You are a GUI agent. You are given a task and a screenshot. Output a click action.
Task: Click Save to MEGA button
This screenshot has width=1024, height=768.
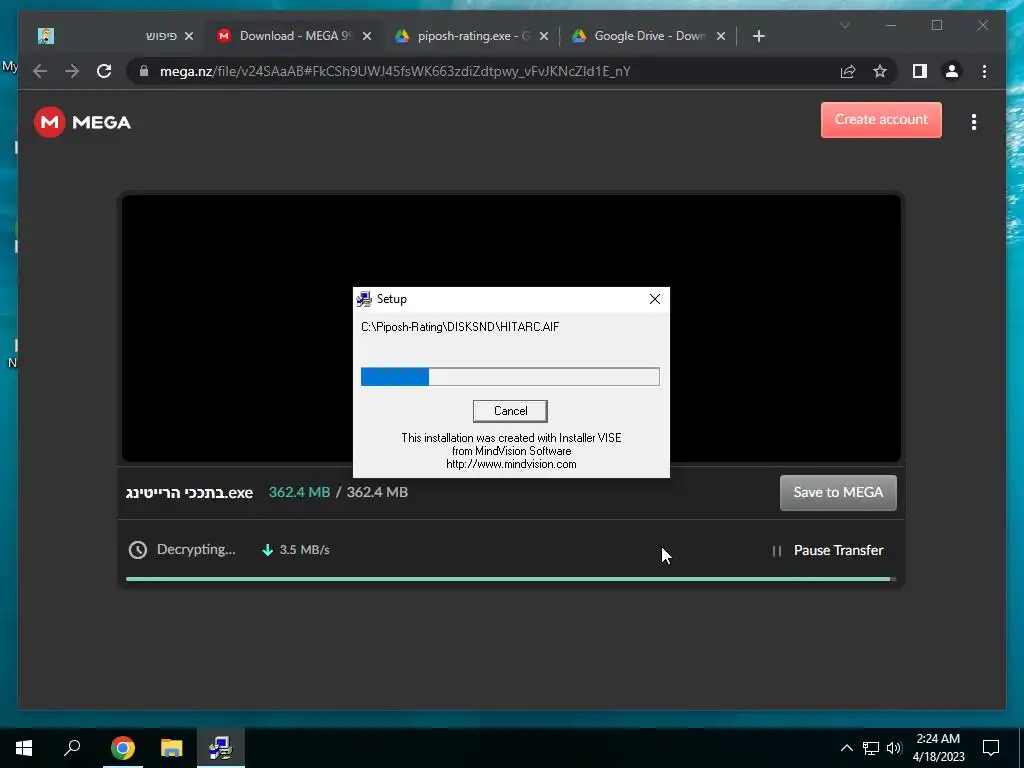pyautogui.click(x=838, y=492)
